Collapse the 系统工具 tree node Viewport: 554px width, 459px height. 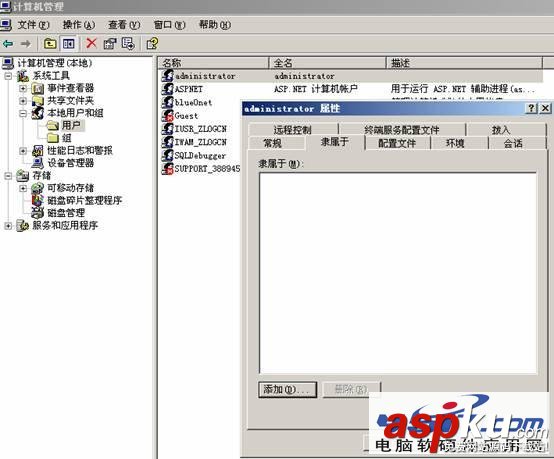(8, 76)
